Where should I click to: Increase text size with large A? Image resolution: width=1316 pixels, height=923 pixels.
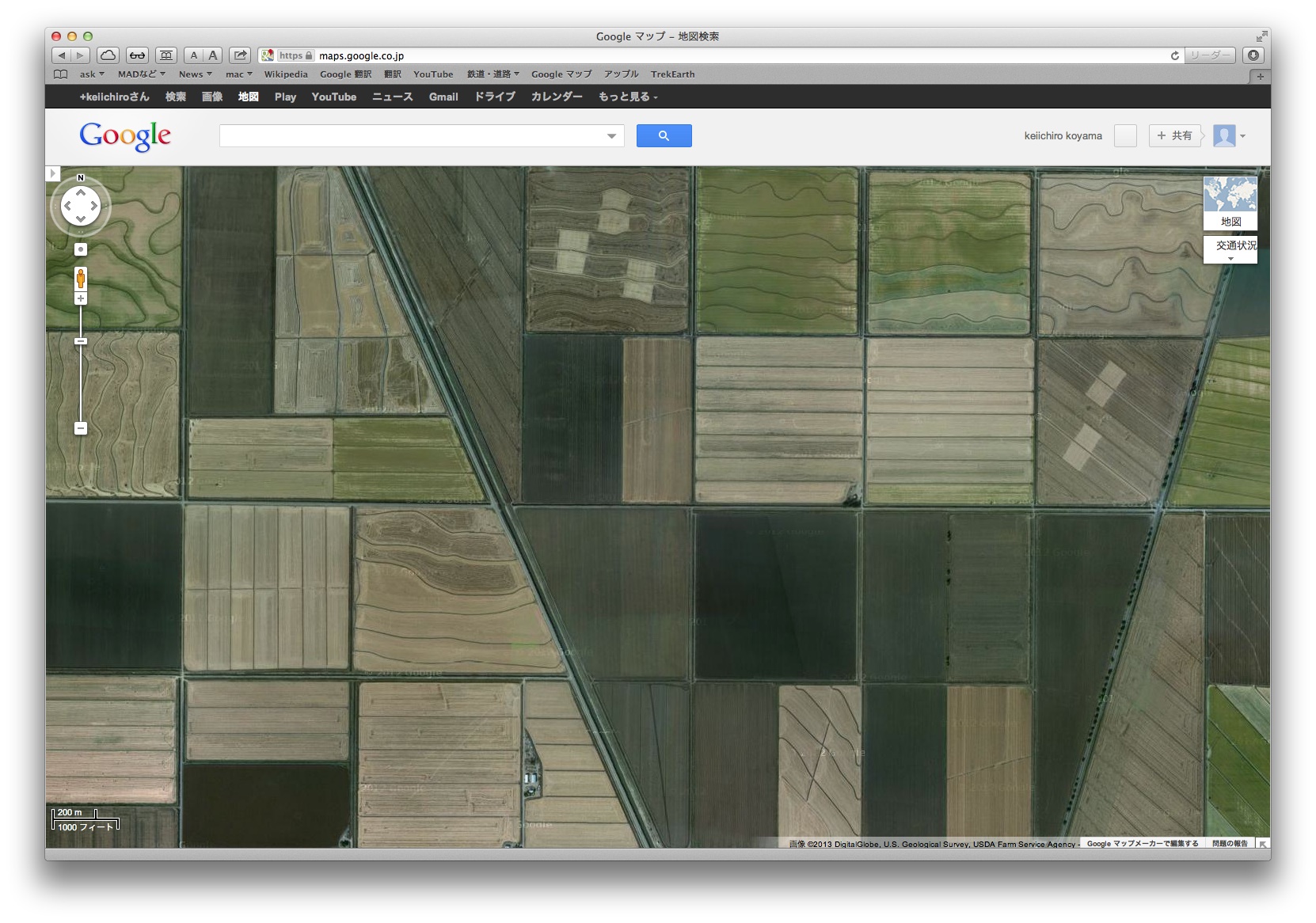coord(213,55)
